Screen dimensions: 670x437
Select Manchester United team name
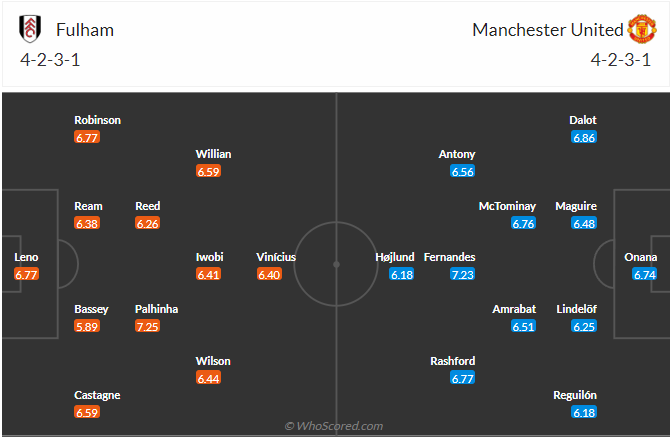(547, 30)
